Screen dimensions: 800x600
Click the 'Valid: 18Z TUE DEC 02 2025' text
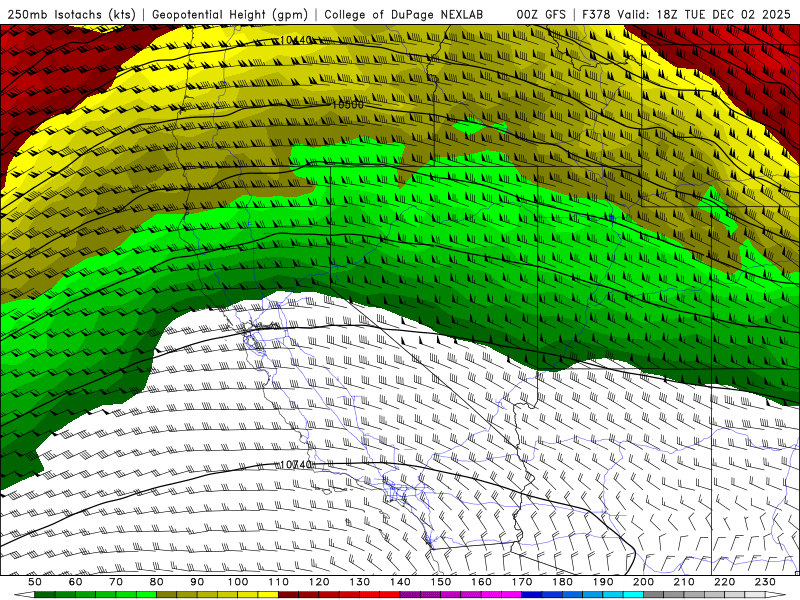pyautogui.click(x=704, y=15)
